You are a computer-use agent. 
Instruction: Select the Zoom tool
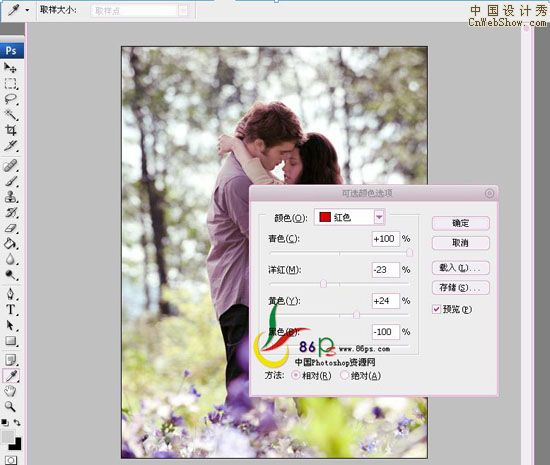coord(10,407)
